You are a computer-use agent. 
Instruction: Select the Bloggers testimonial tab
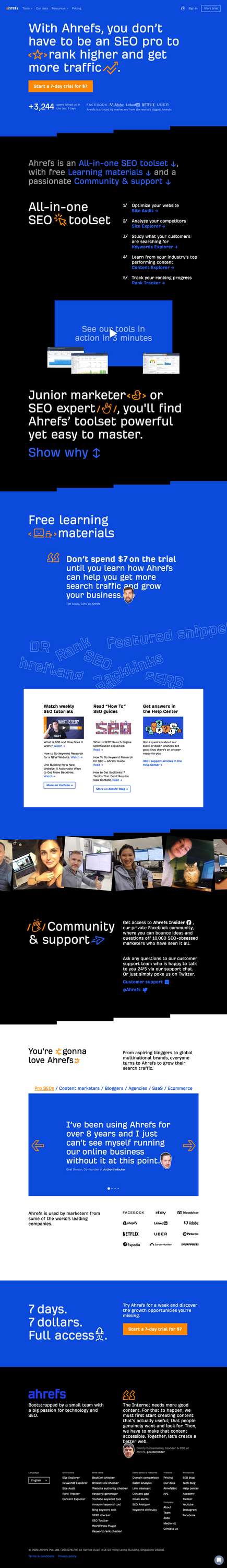[114, 1088]
